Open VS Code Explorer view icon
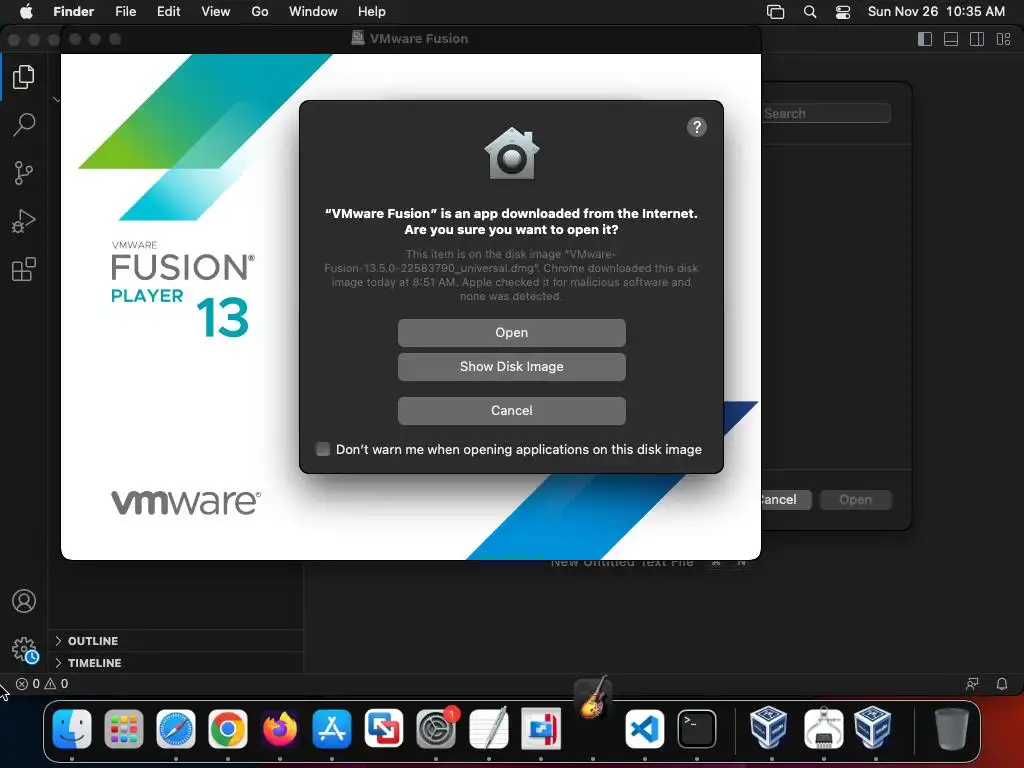Viewport: 1024px width, 768px height. [24, 77]
